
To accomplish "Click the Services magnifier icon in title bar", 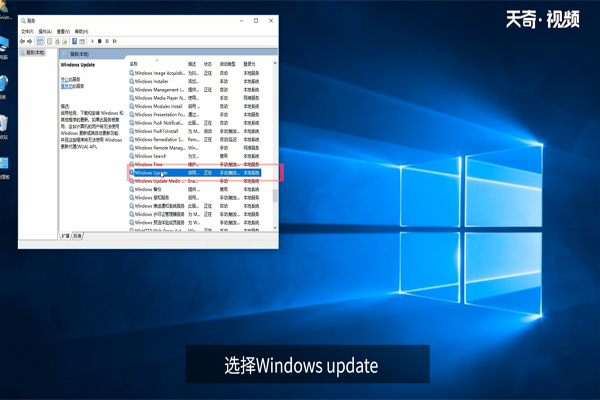I will coord(23,21).
